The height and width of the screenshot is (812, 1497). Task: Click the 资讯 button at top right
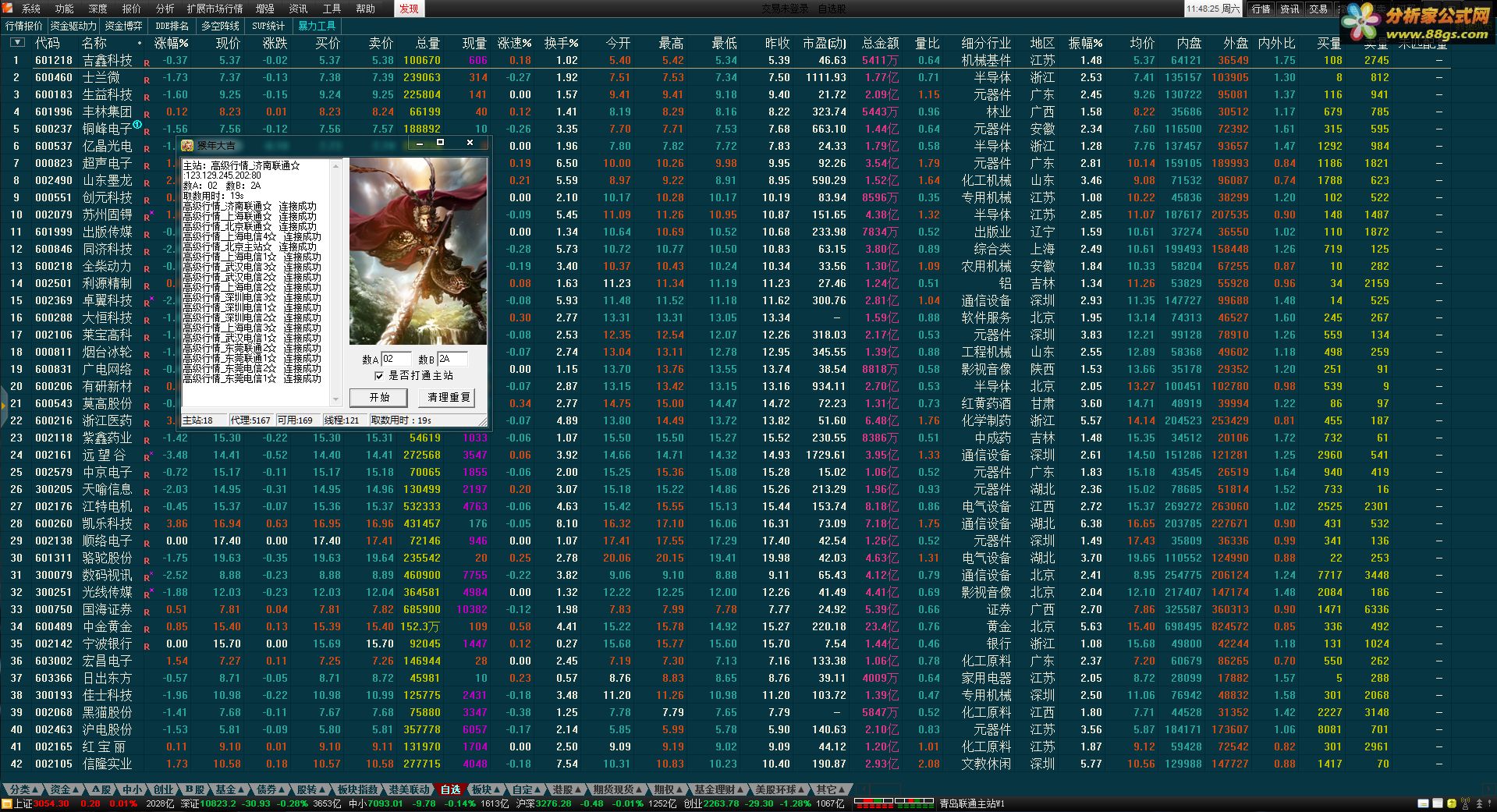[1289, 9]
